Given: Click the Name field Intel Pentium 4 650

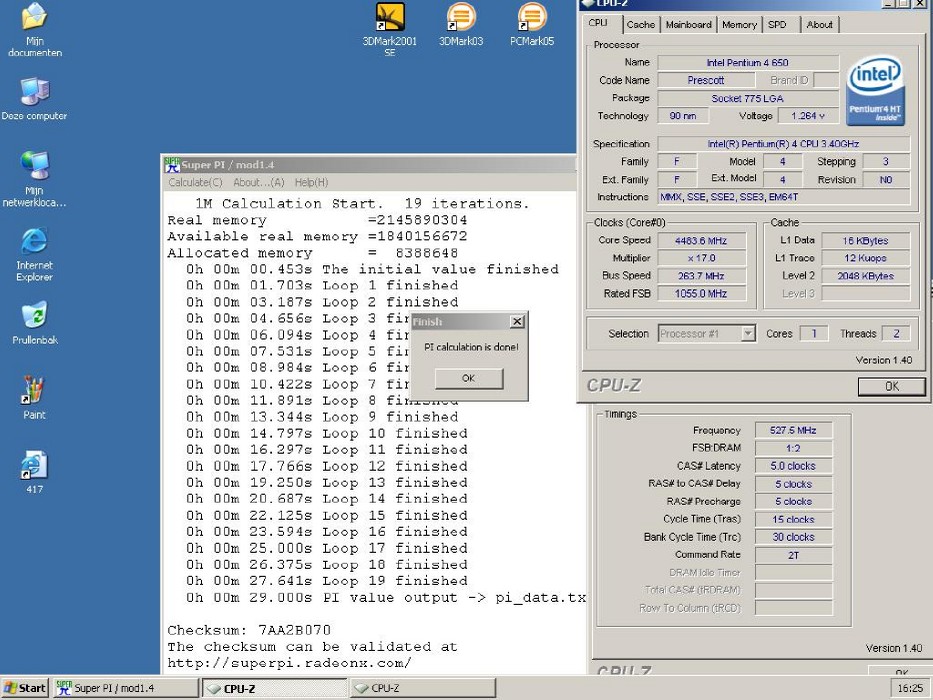Looking at the screenshot, I should click(x=748, y=62).
